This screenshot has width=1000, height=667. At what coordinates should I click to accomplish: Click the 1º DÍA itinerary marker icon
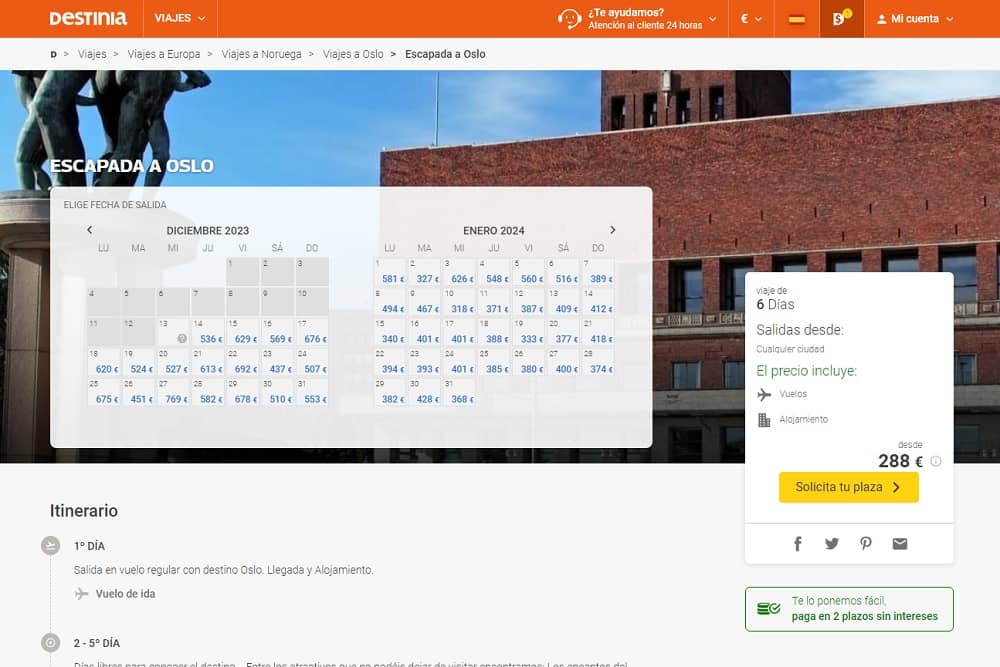tap(50, 545)
